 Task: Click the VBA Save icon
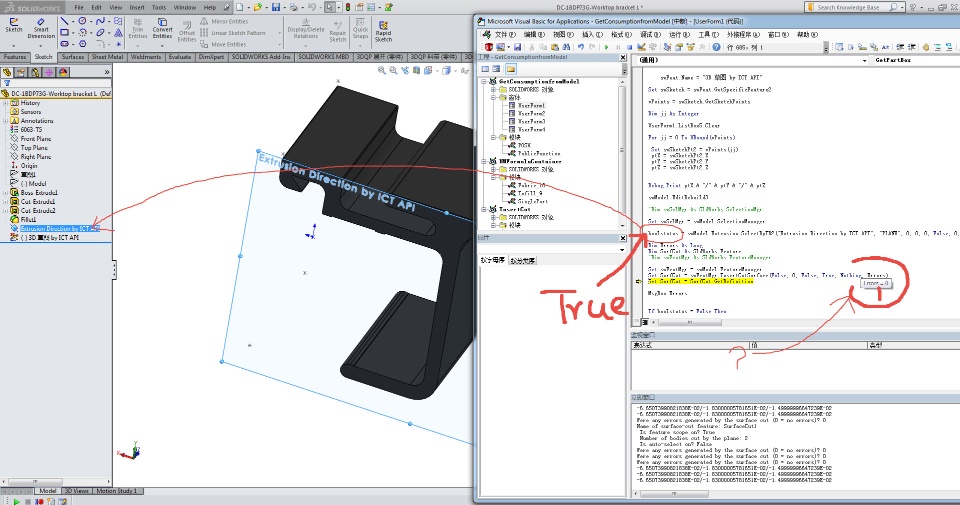(517, 47)
